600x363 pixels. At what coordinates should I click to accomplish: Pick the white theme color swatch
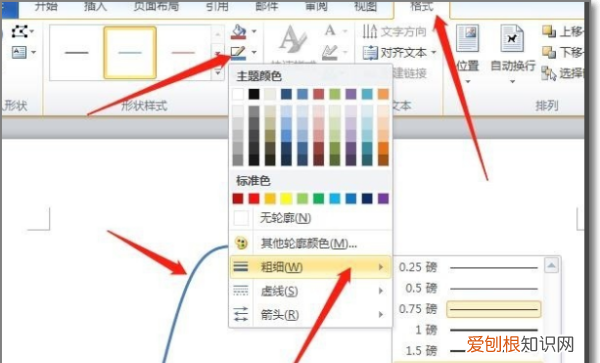click(238, 94)
